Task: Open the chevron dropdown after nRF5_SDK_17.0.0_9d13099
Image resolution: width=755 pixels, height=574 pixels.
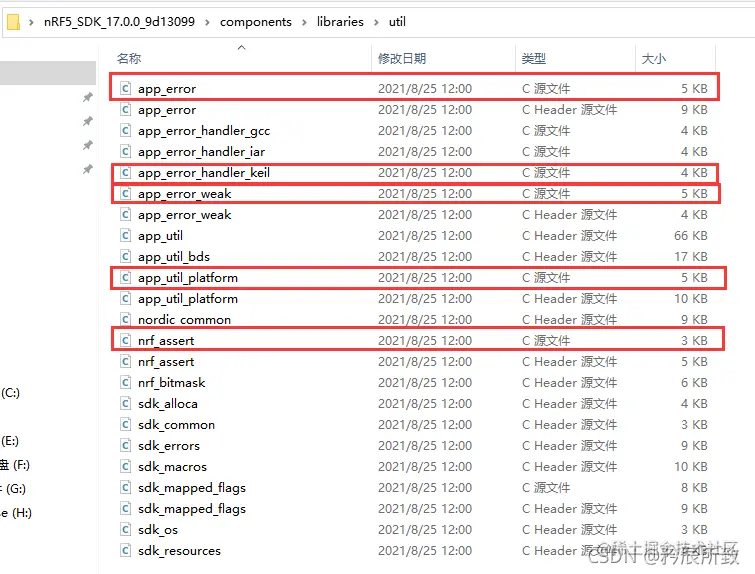Action: coord(208,22)
